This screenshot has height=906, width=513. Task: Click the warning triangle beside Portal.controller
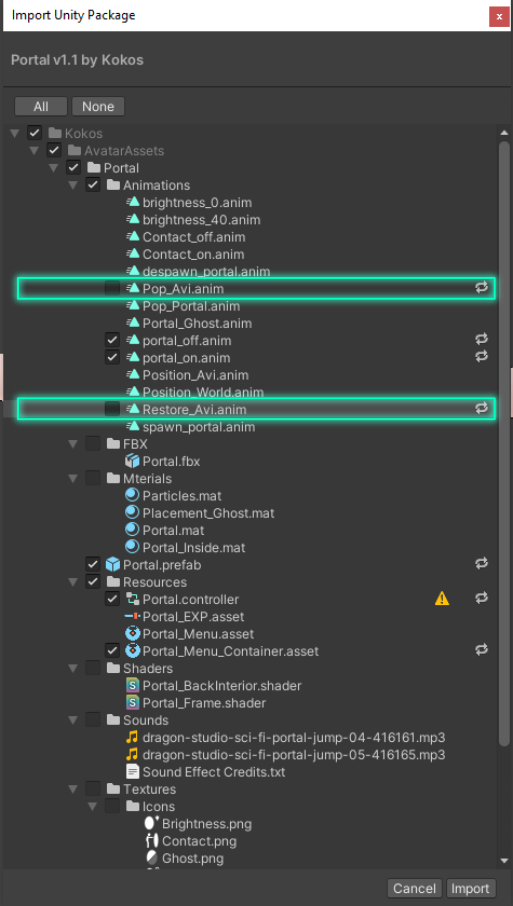click(442, 599)
